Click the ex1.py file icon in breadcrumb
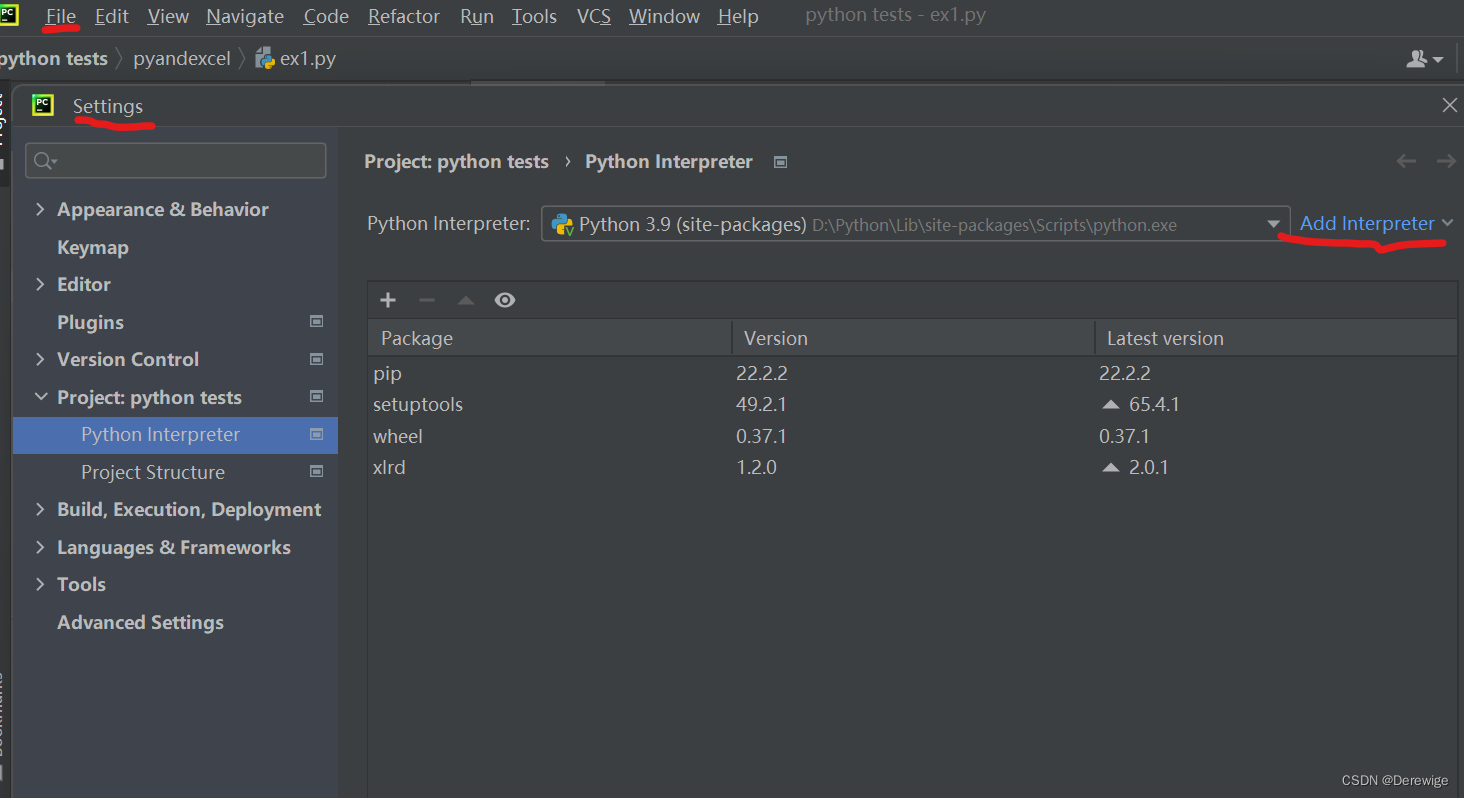This screenshot has width=1464, height=798. click(x=265, y=58)
